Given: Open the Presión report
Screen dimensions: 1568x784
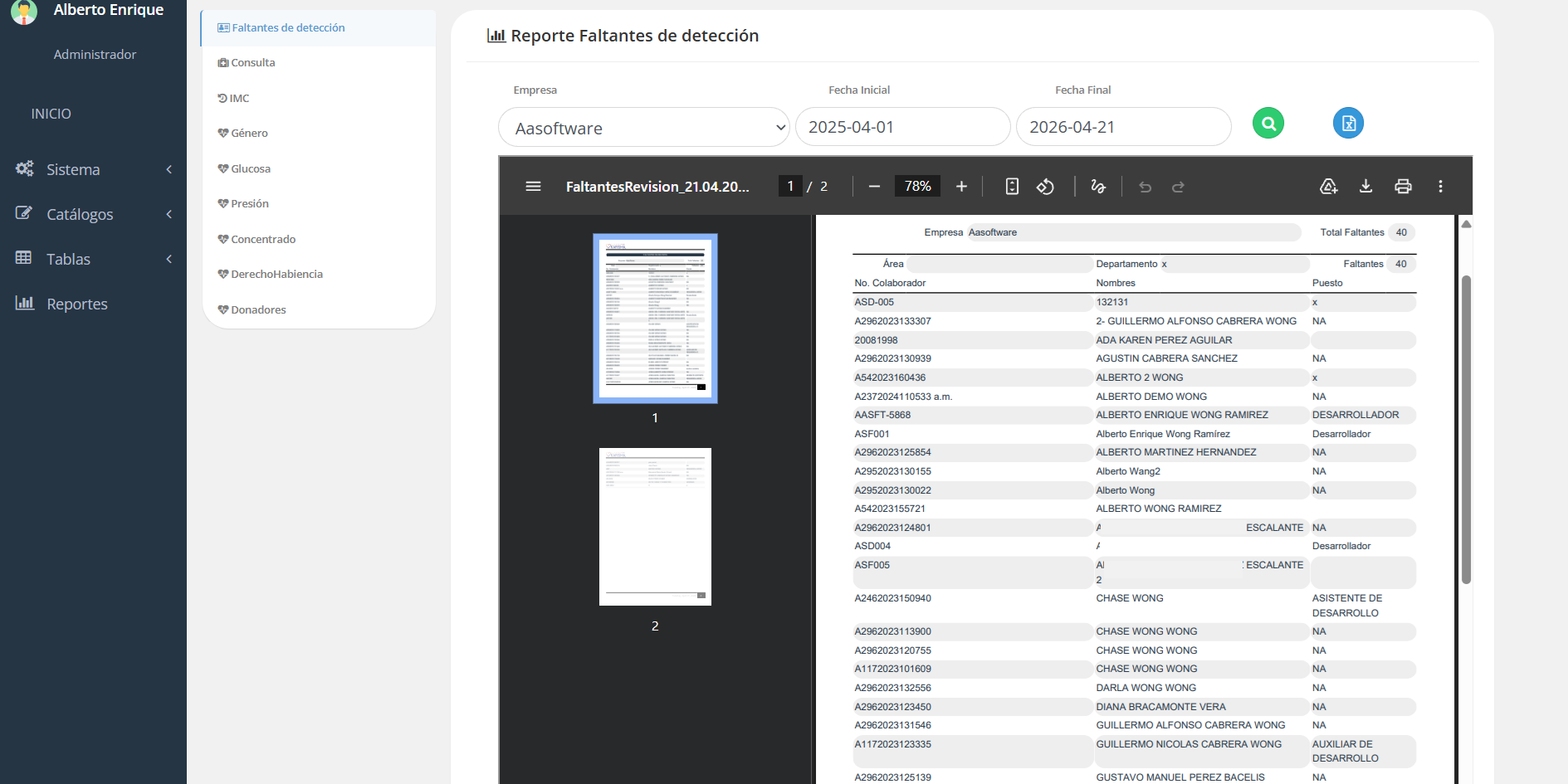Looking at the screenshot, I should coord(250,204).
